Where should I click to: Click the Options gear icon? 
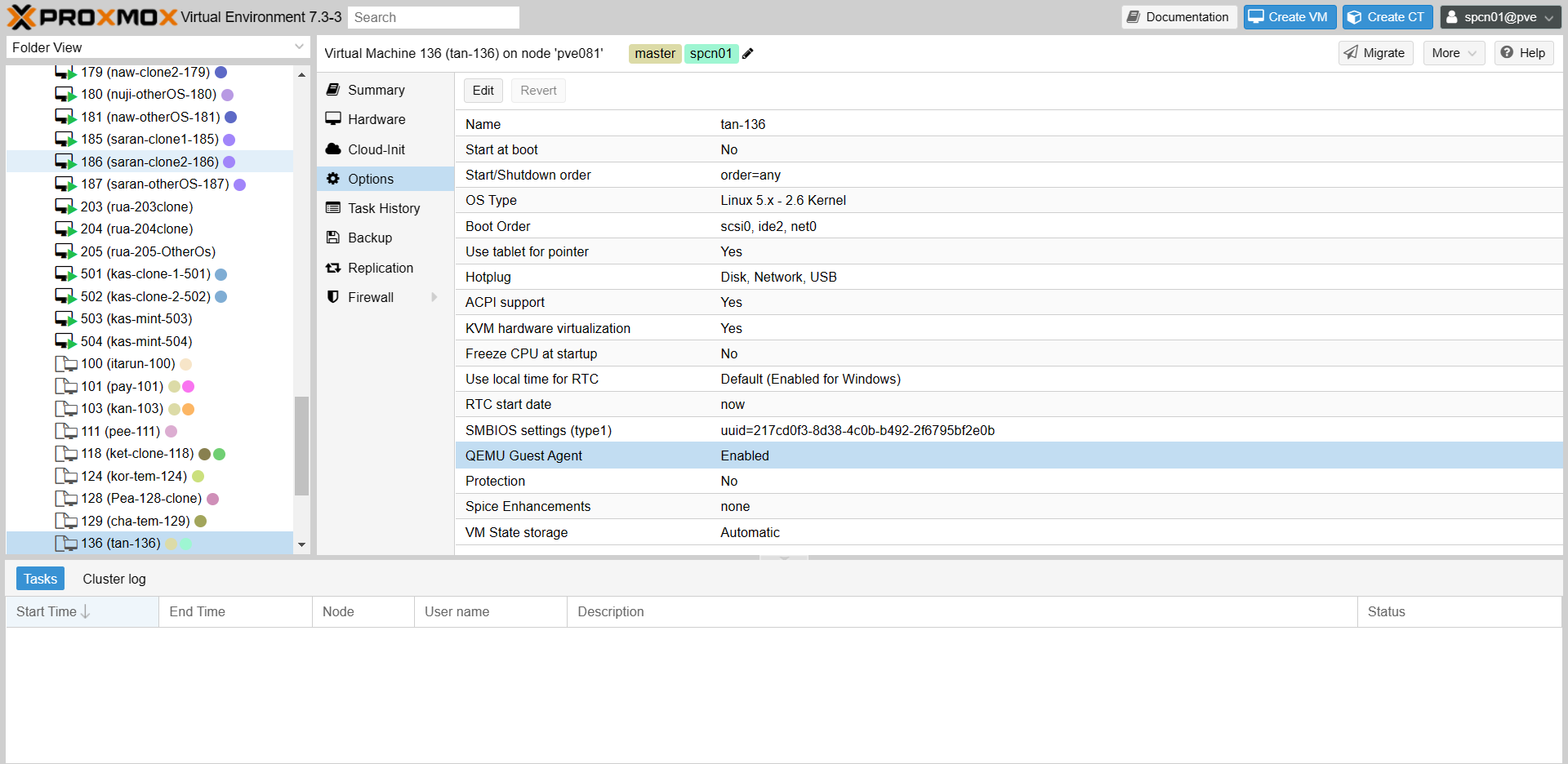333,179
